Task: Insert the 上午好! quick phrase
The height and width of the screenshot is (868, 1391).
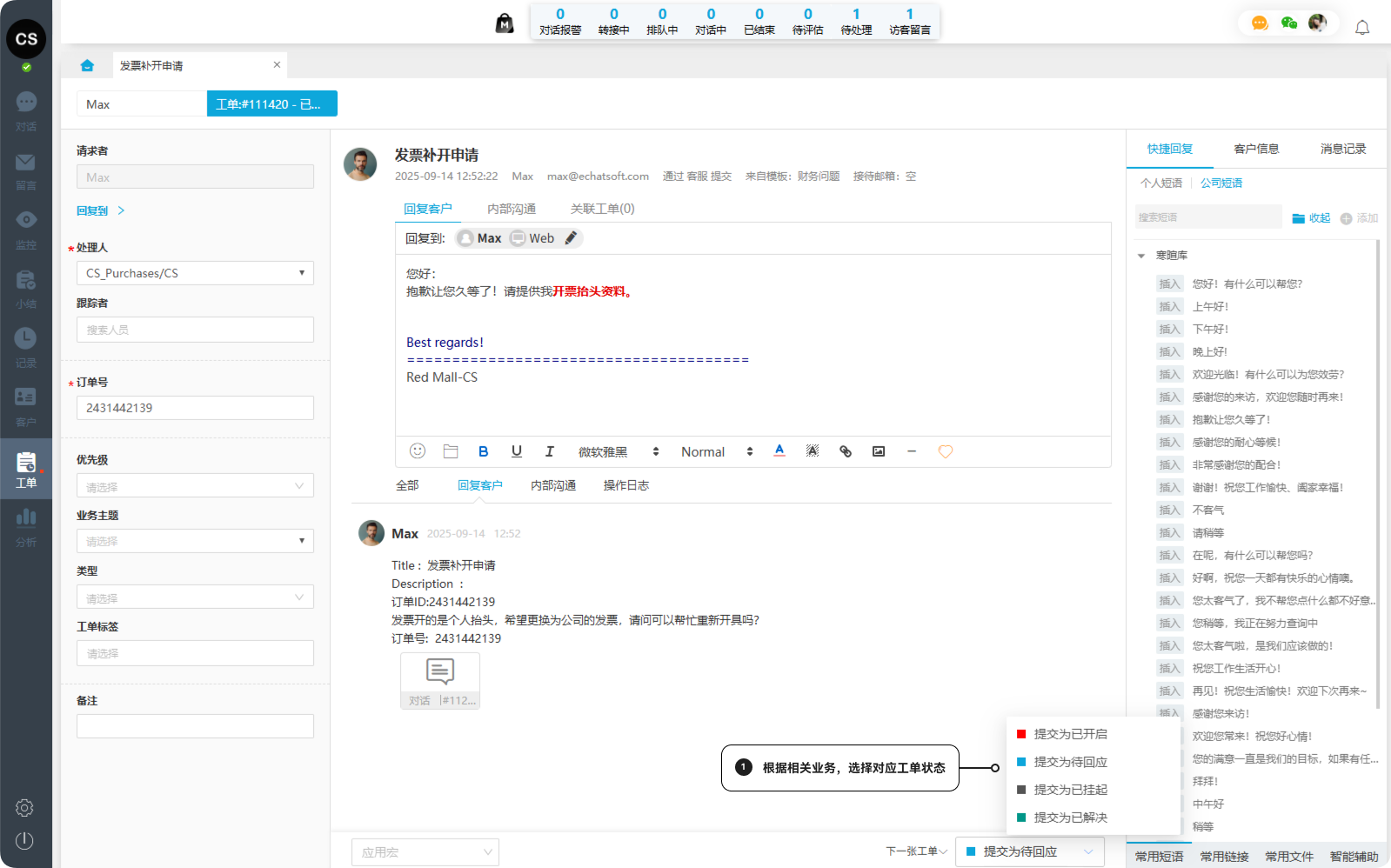Action: (1170, 307)
